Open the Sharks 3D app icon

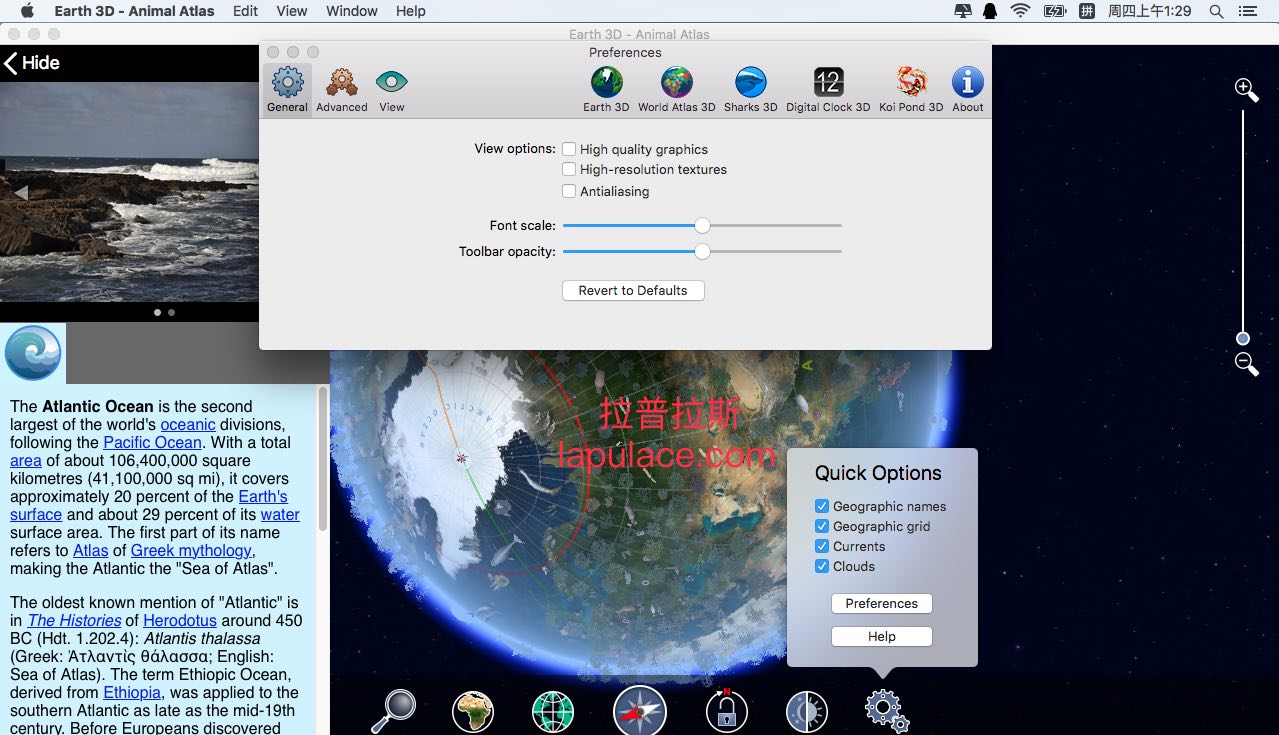pyautogui.click(x=750, y=90)
